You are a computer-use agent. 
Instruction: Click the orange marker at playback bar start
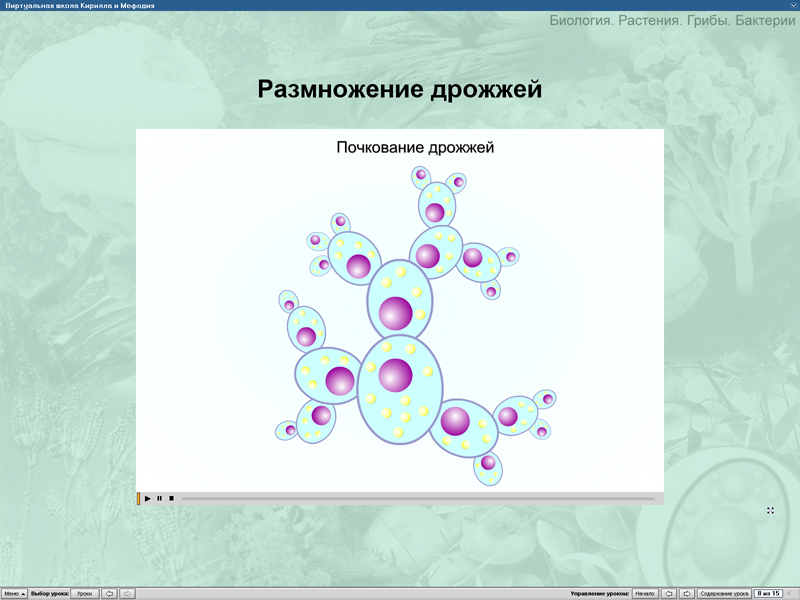point(140,497)
